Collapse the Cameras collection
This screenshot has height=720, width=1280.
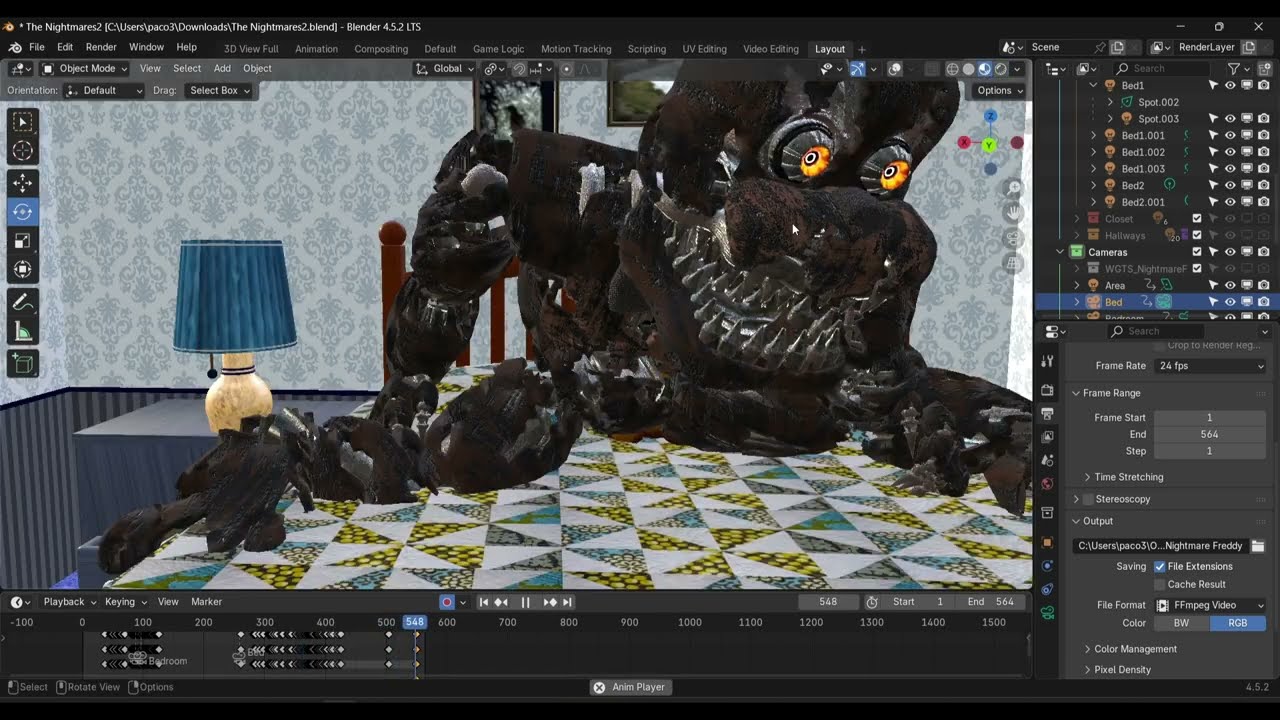pos(1060,252)
